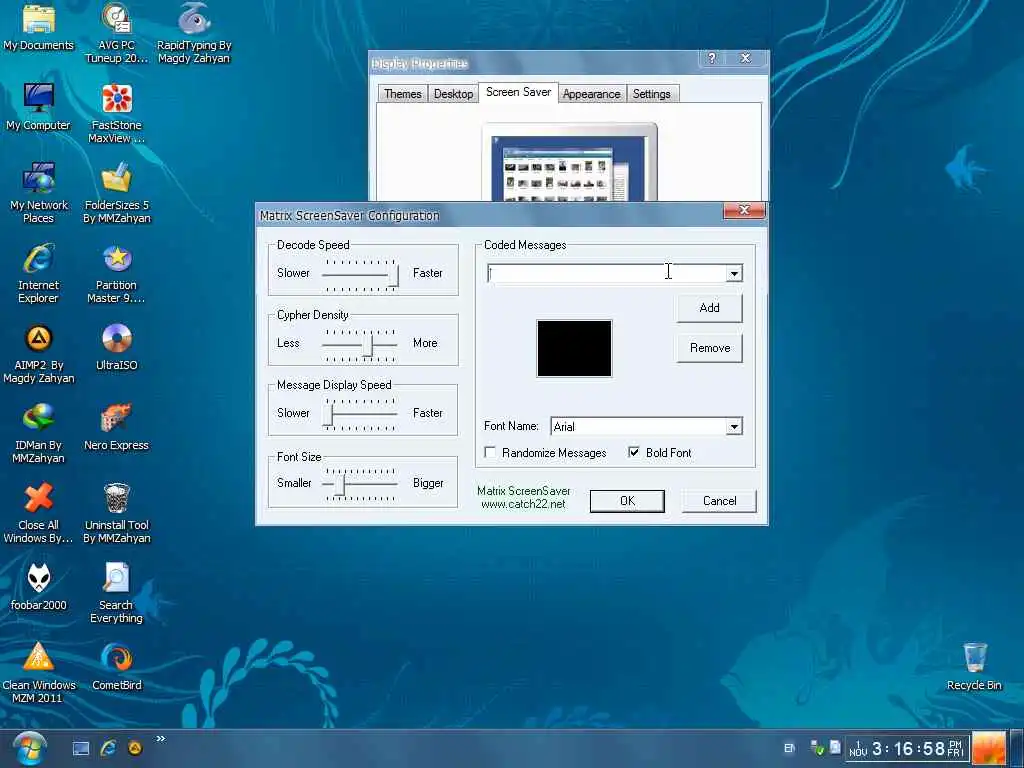Click the Font Size slider thumb
This screenshot has height=768, width=1024.
[340, 484]
